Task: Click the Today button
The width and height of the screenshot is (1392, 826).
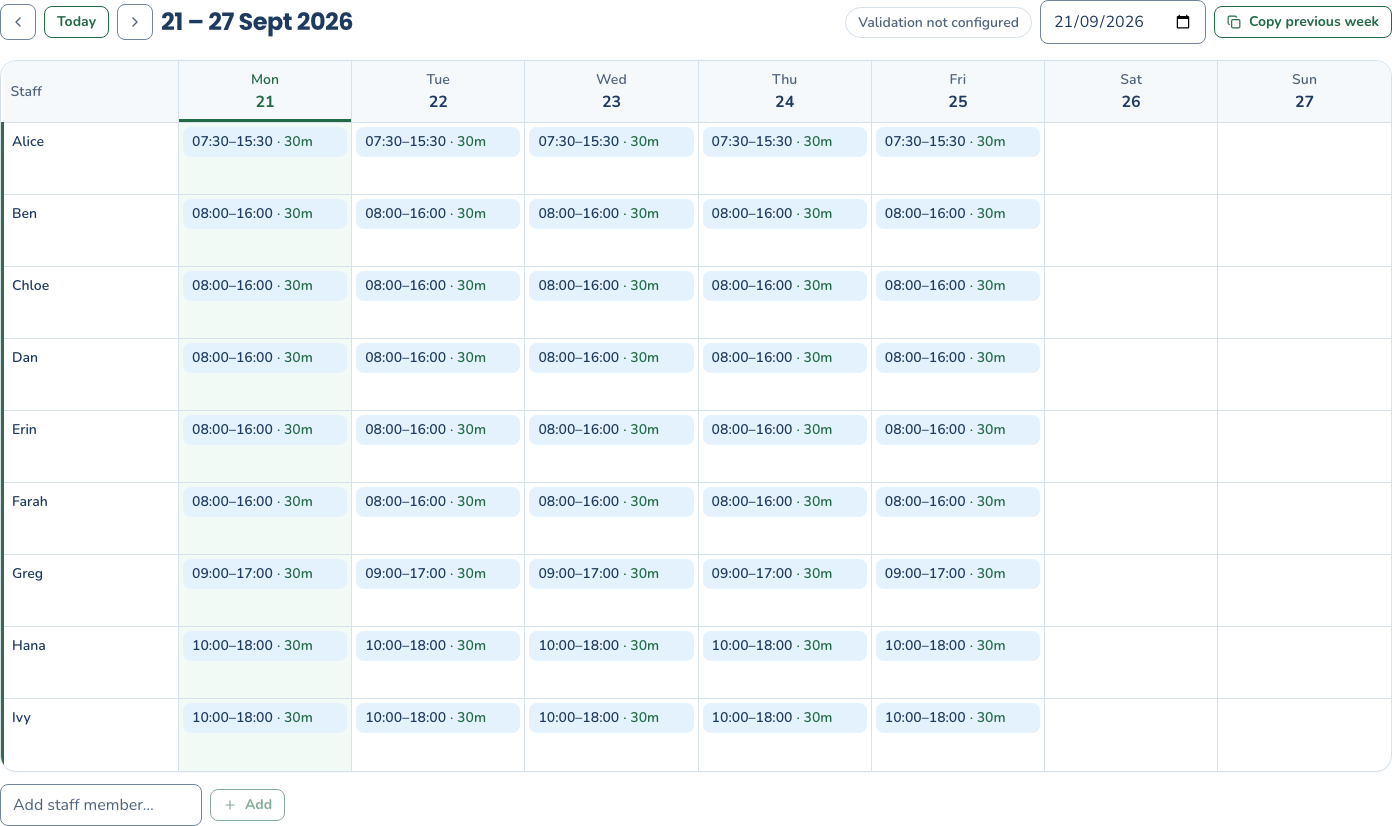Action: [76, 22]
